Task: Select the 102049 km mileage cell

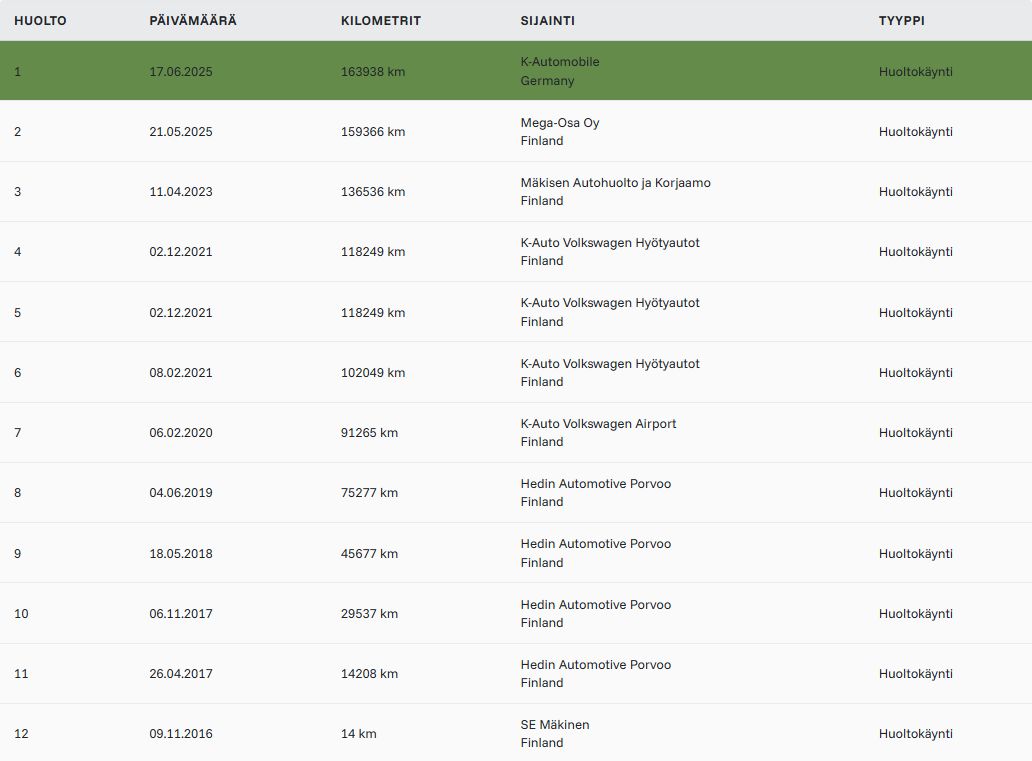Action: pyautogui.click(x=373, y=373)
